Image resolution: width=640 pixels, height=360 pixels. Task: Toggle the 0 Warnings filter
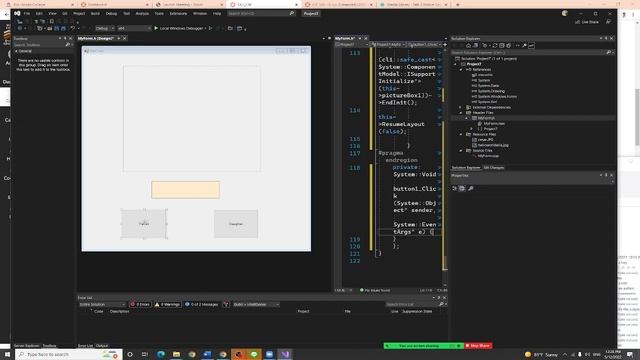tap(167, 304)
